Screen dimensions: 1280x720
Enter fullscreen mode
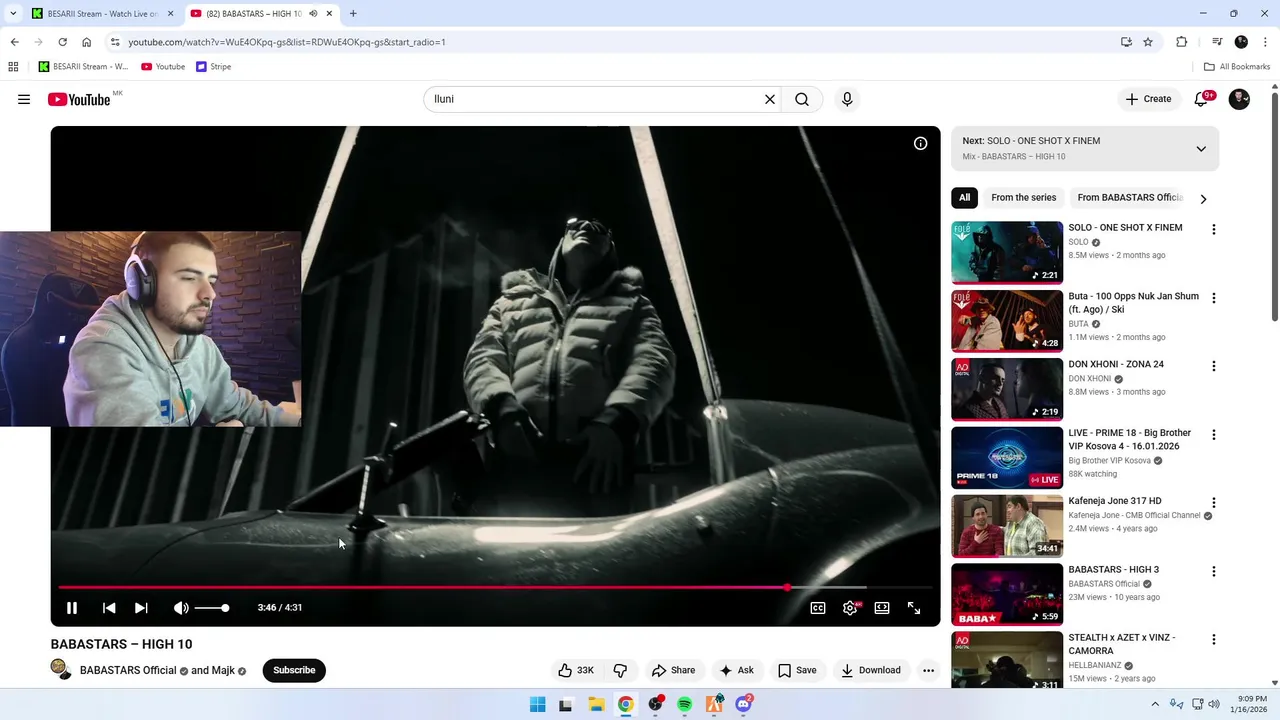coord(914,608)
